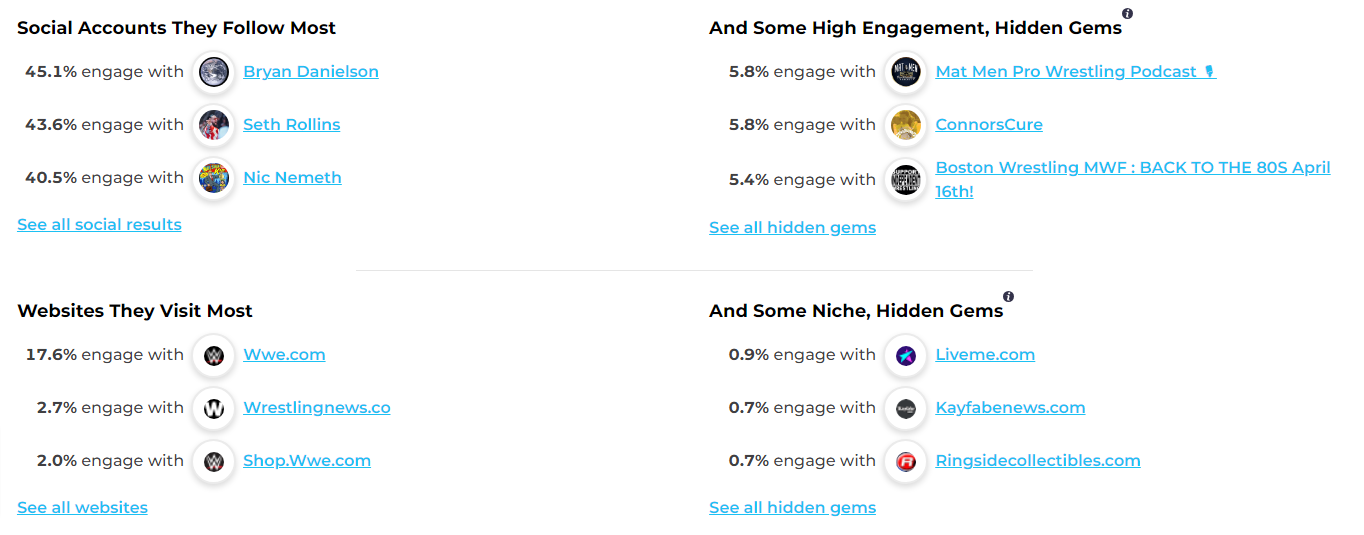
Task: Click Seth Rollins' avatar icon
Action: (x=213, y=125)
